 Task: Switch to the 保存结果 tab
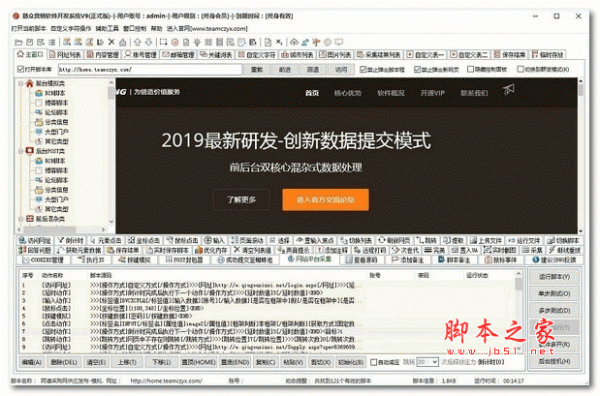point(510,55)
